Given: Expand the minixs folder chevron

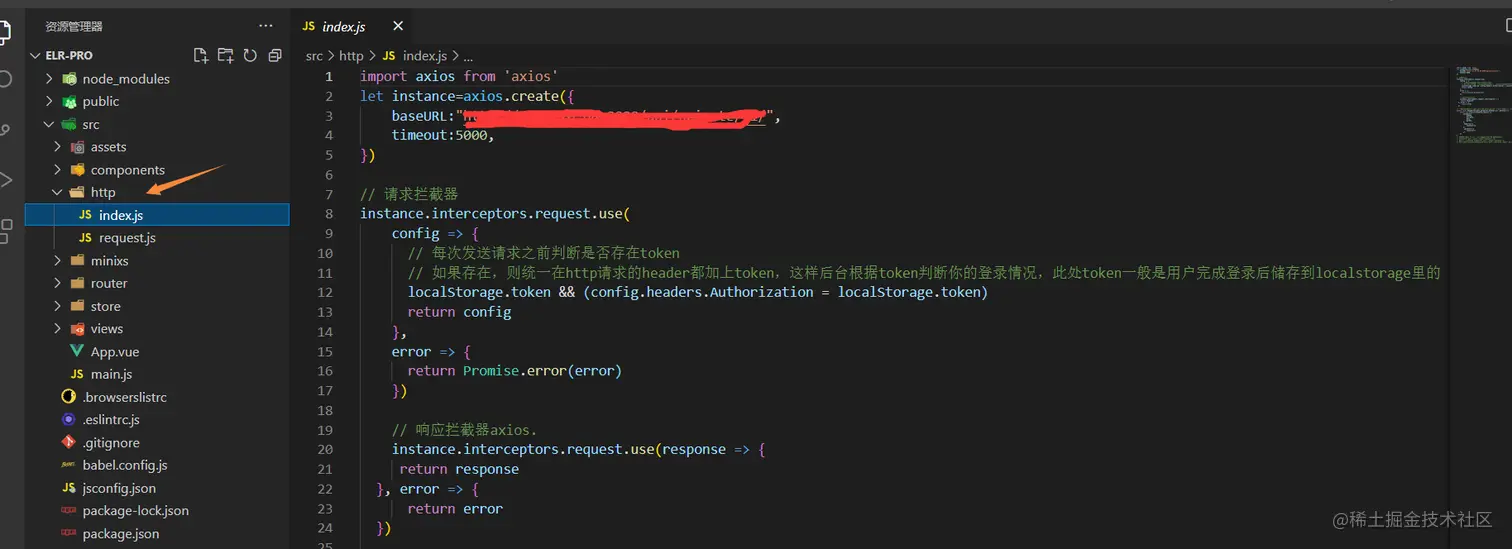Looking at the screenshot, I should 58,260.
